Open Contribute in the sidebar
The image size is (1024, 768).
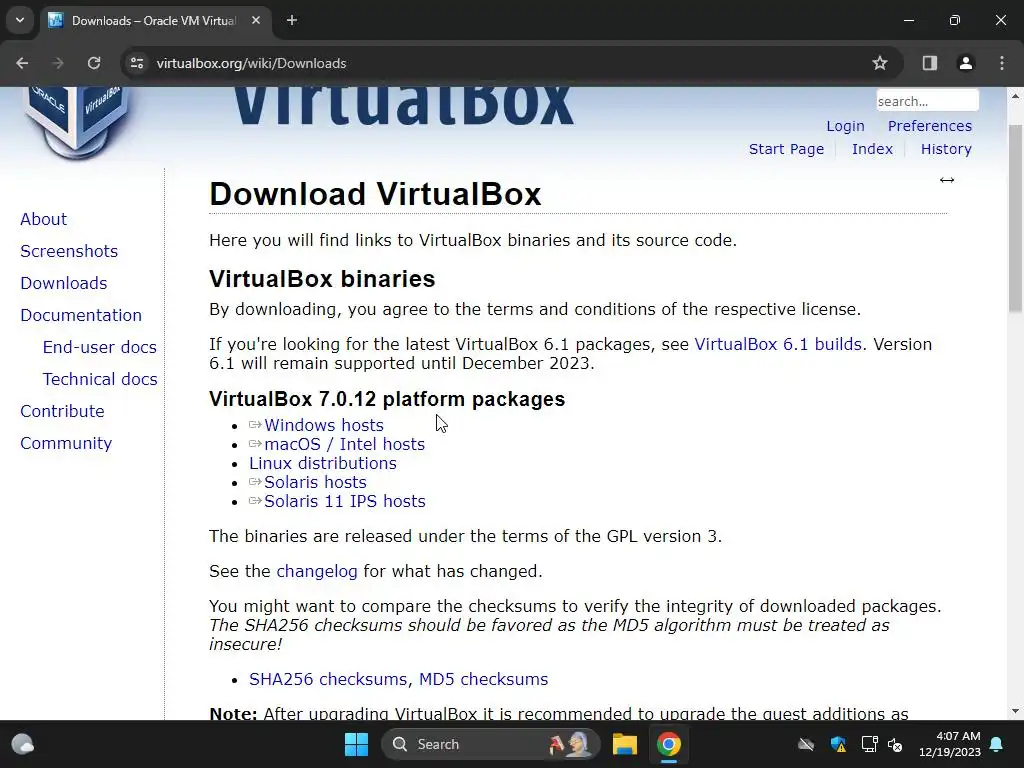pyautogui.click(x=62, y=411)
